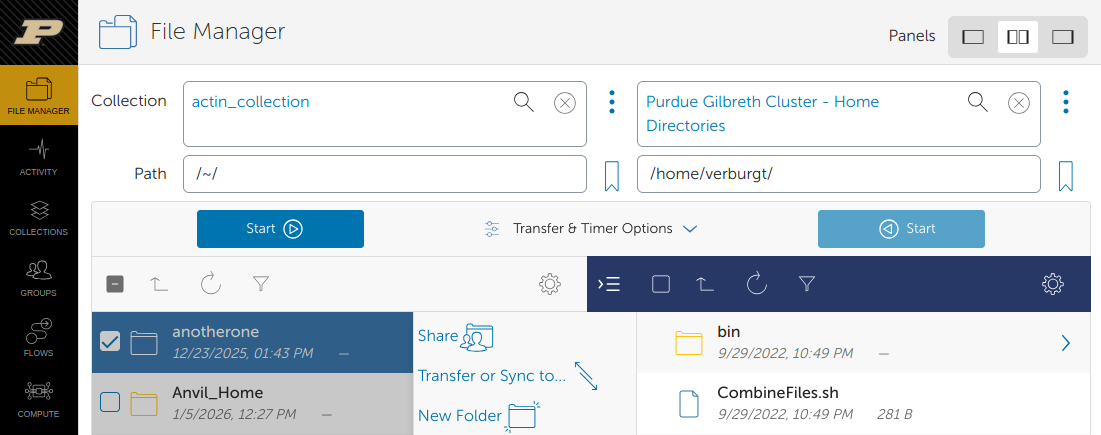
Task: Open the Anvil_Home folder
Action: click(218, 392)
